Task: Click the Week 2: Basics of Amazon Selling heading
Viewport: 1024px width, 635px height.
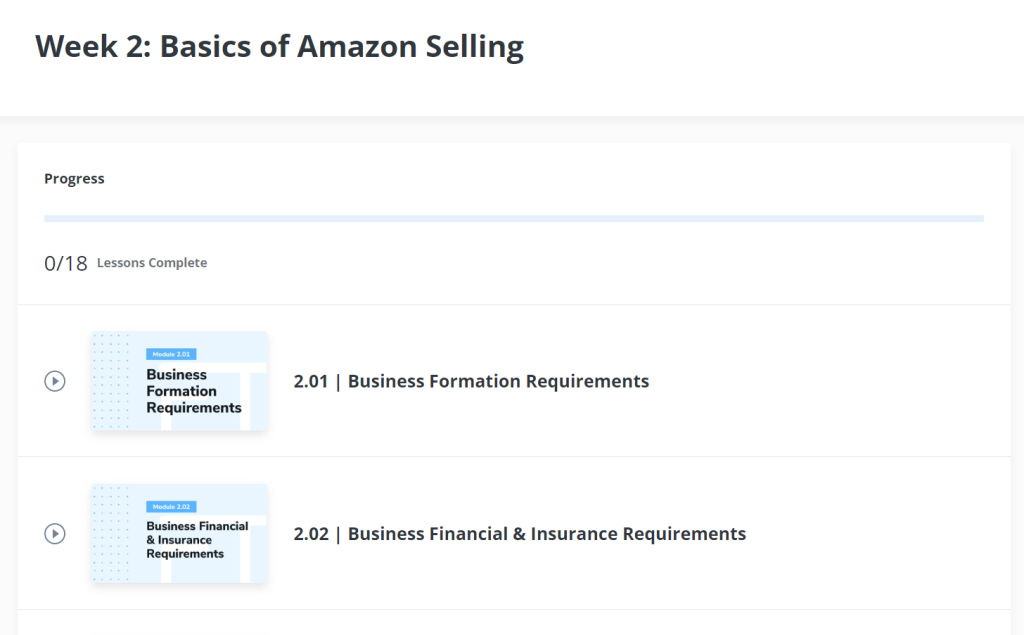Action: [x=280, y=46]
